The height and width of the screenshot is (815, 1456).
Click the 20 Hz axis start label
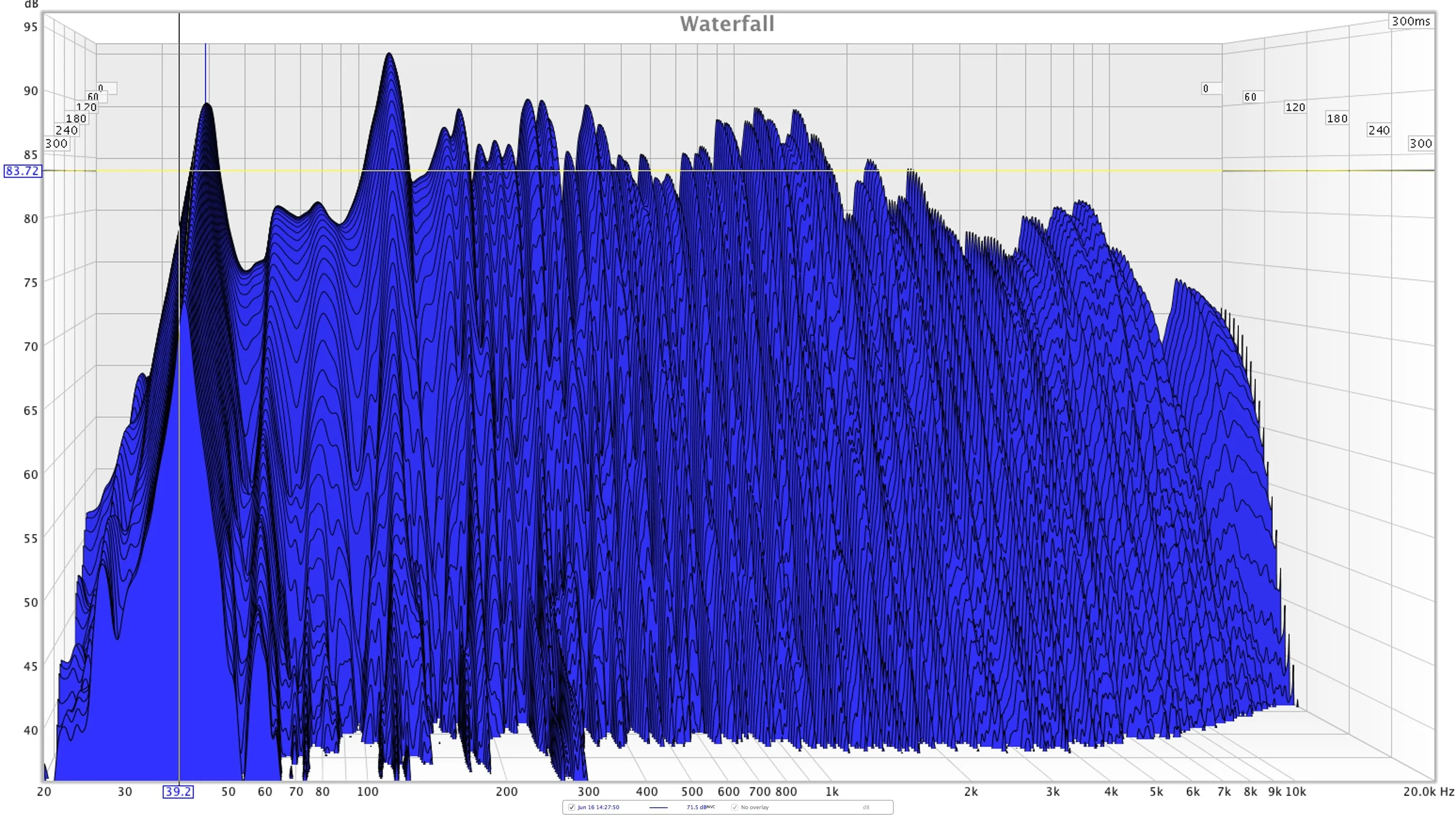click(44, 791)
